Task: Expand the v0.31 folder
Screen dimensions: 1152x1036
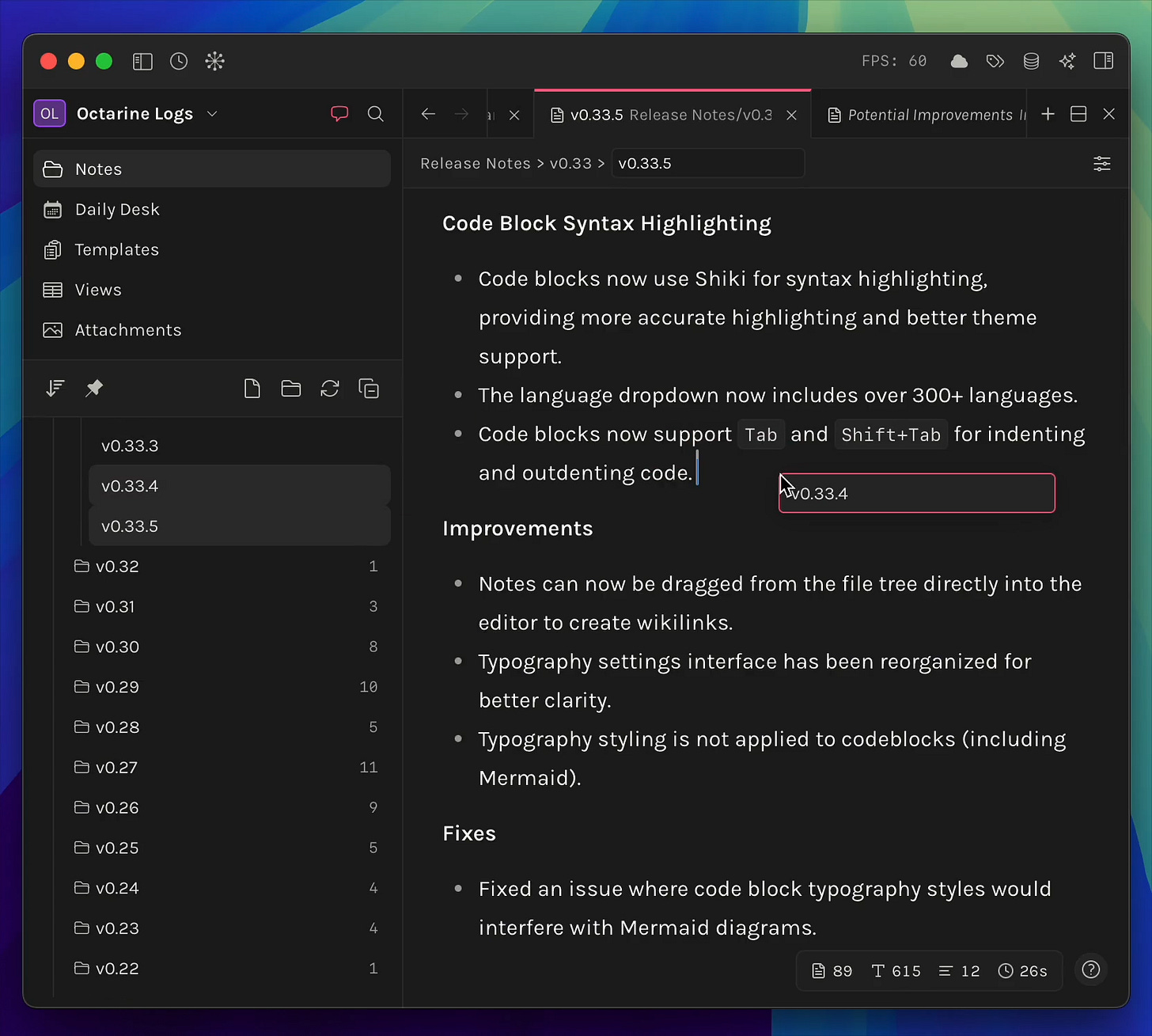Action: tap(226, 607)
